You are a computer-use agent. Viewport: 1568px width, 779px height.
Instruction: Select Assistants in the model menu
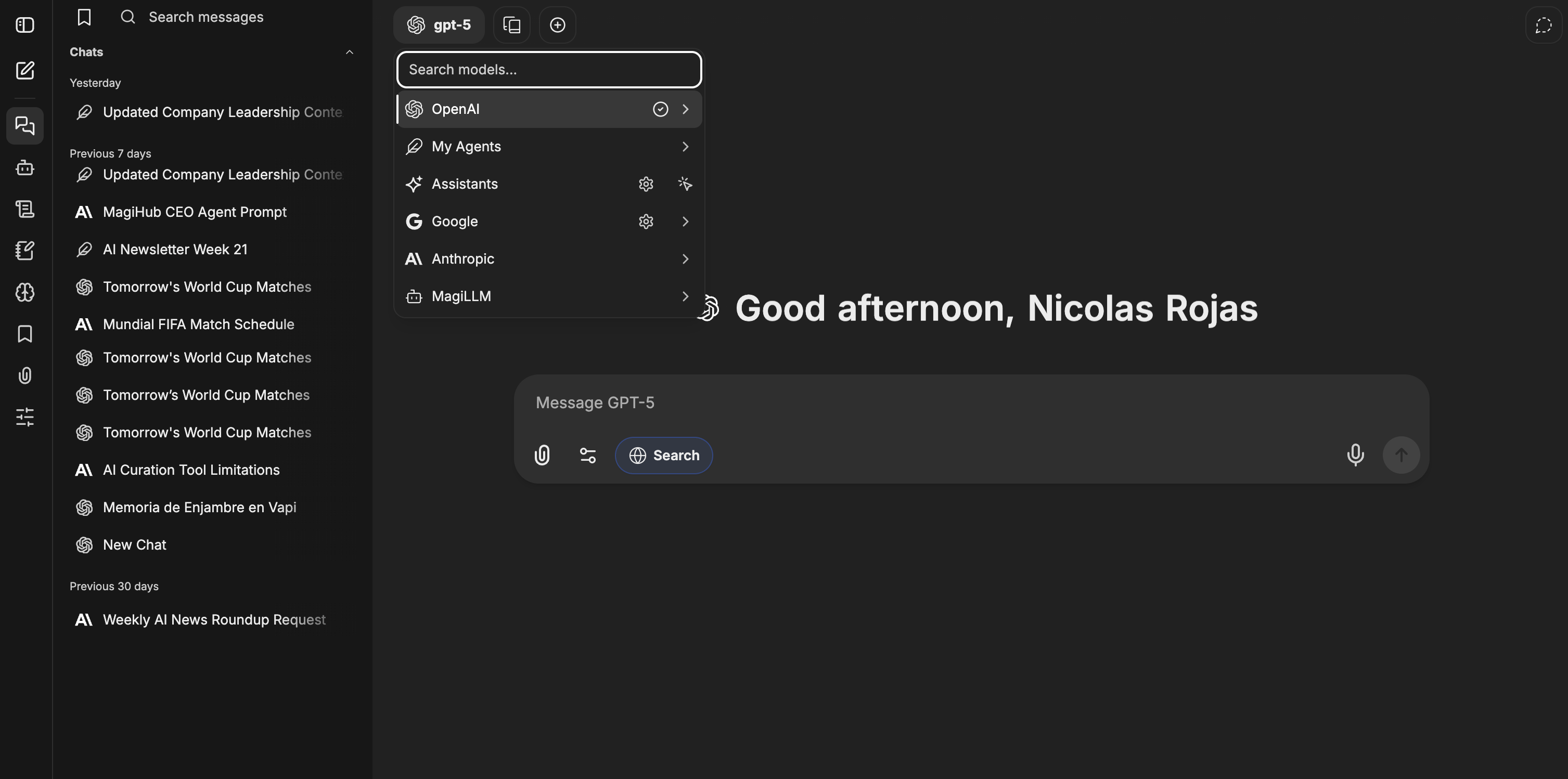(x=549, y=184)
